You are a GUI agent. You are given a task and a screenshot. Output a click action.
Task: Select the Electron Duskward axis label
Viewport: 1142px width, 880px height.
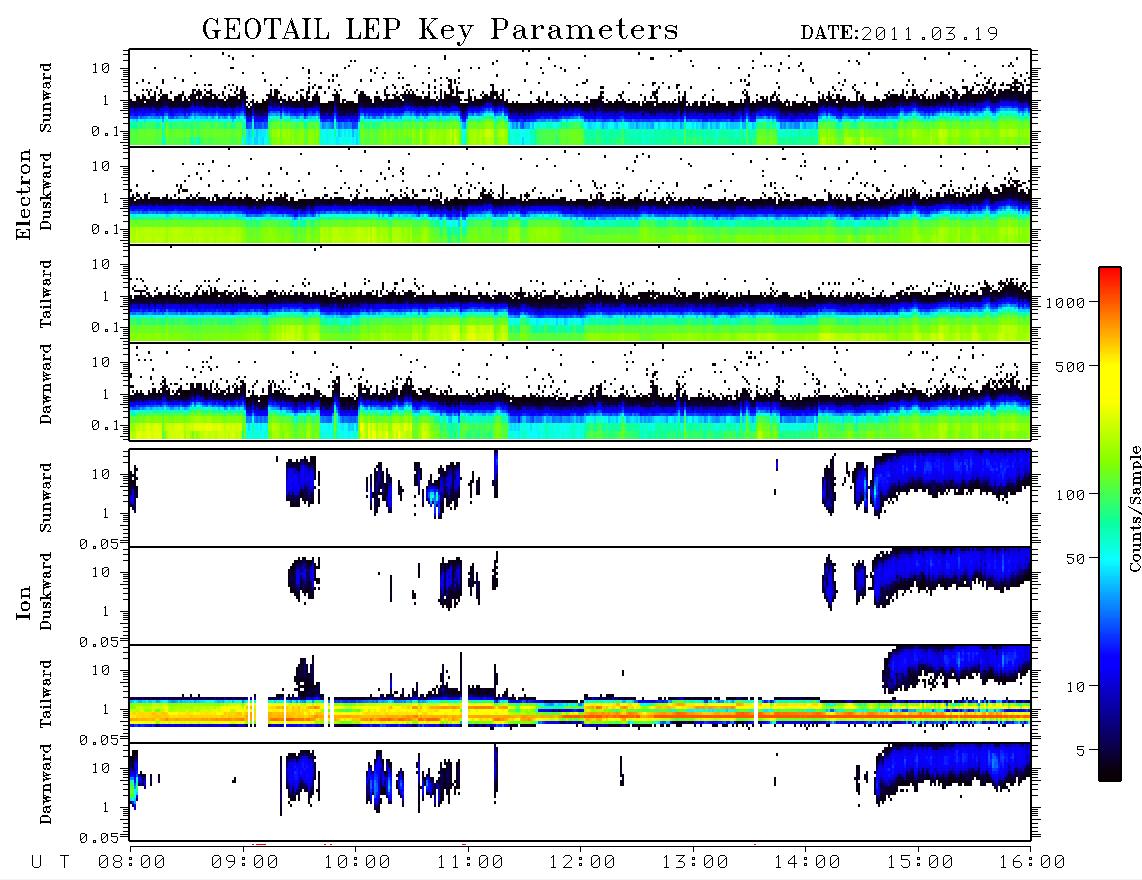coord(46,192)
